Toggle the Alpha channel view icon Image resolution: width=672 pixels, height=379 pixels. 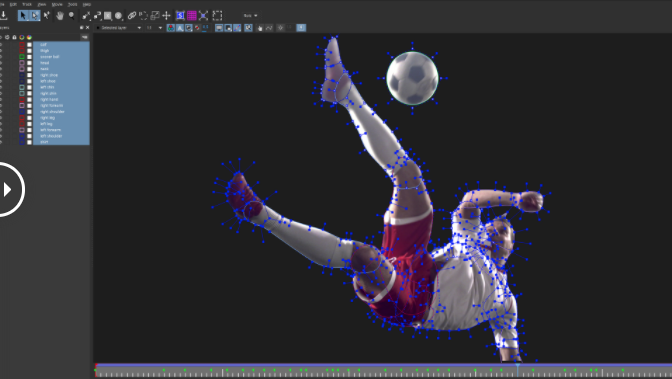pyautogui.click(x=180, y=28)
